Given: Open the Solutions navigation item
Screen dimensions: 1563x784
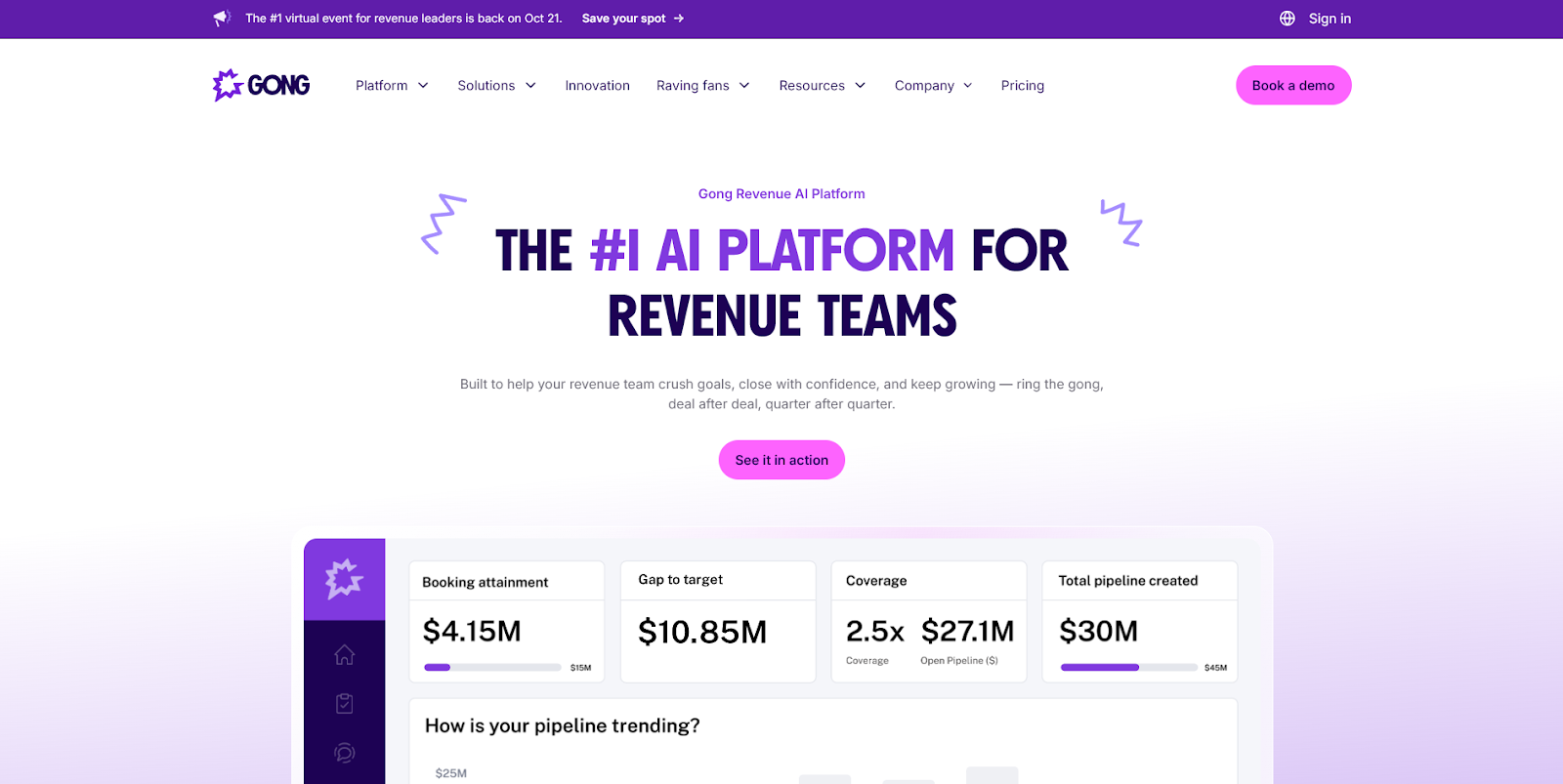Looking at the screenshot, I should coord(486,86).
